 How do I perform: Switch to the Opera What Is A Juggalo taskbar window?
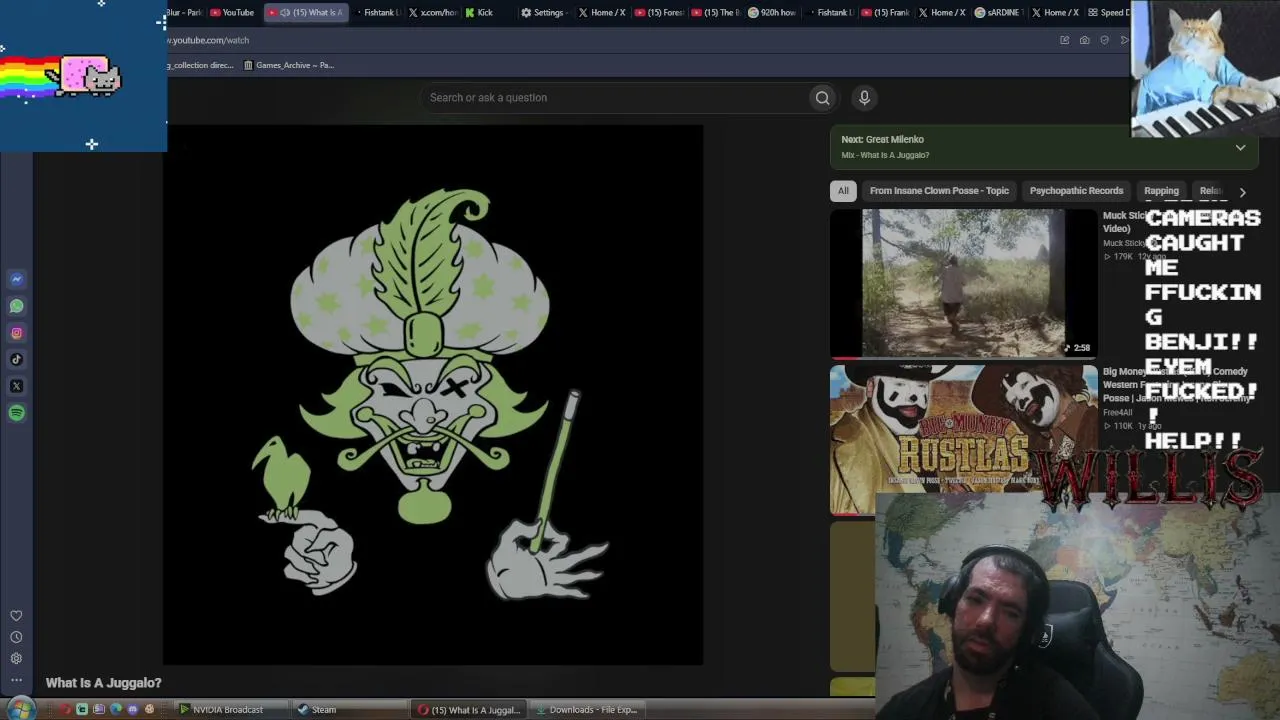click(x=469, y=710)
